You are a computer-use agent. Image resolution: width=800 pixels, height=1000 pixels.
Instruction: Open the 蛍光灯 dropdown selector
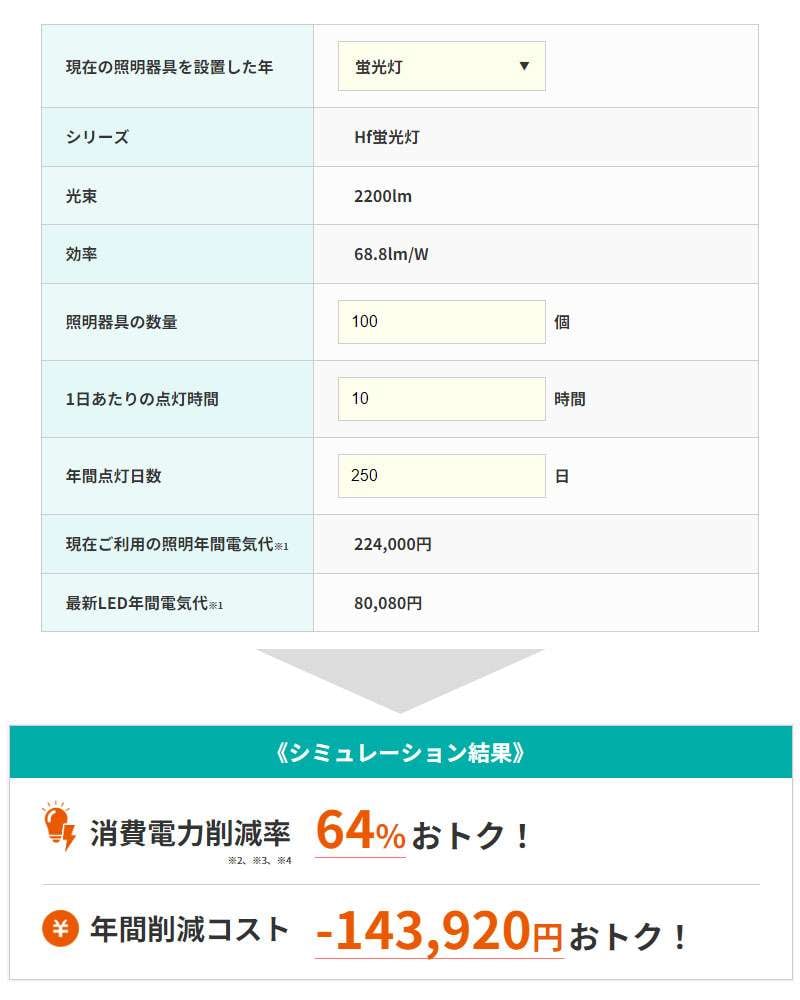pyautogui.click(x=441, y=66)
